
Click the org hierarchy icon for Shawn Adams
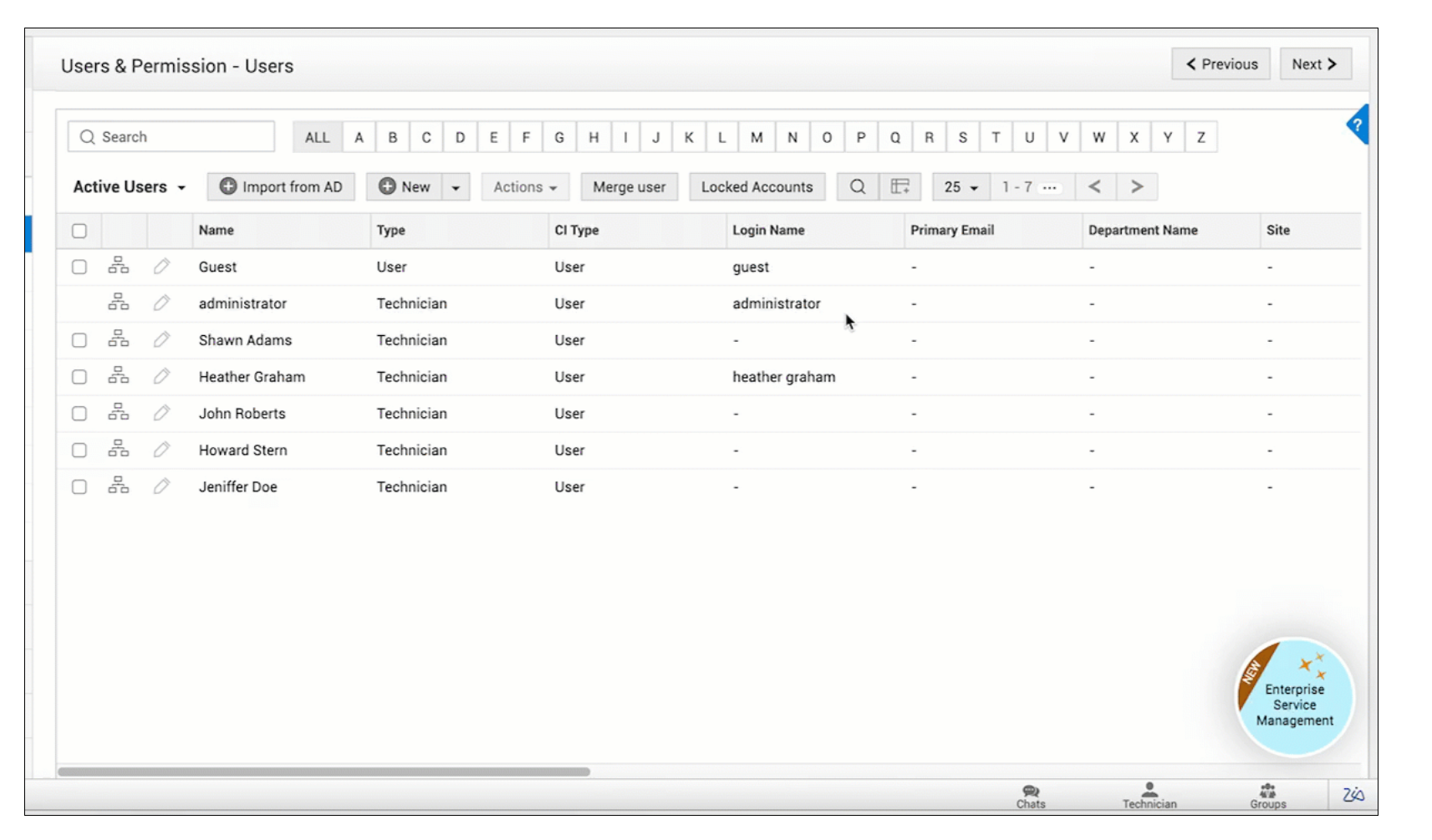pyautogui.click(x=119, y=339)
